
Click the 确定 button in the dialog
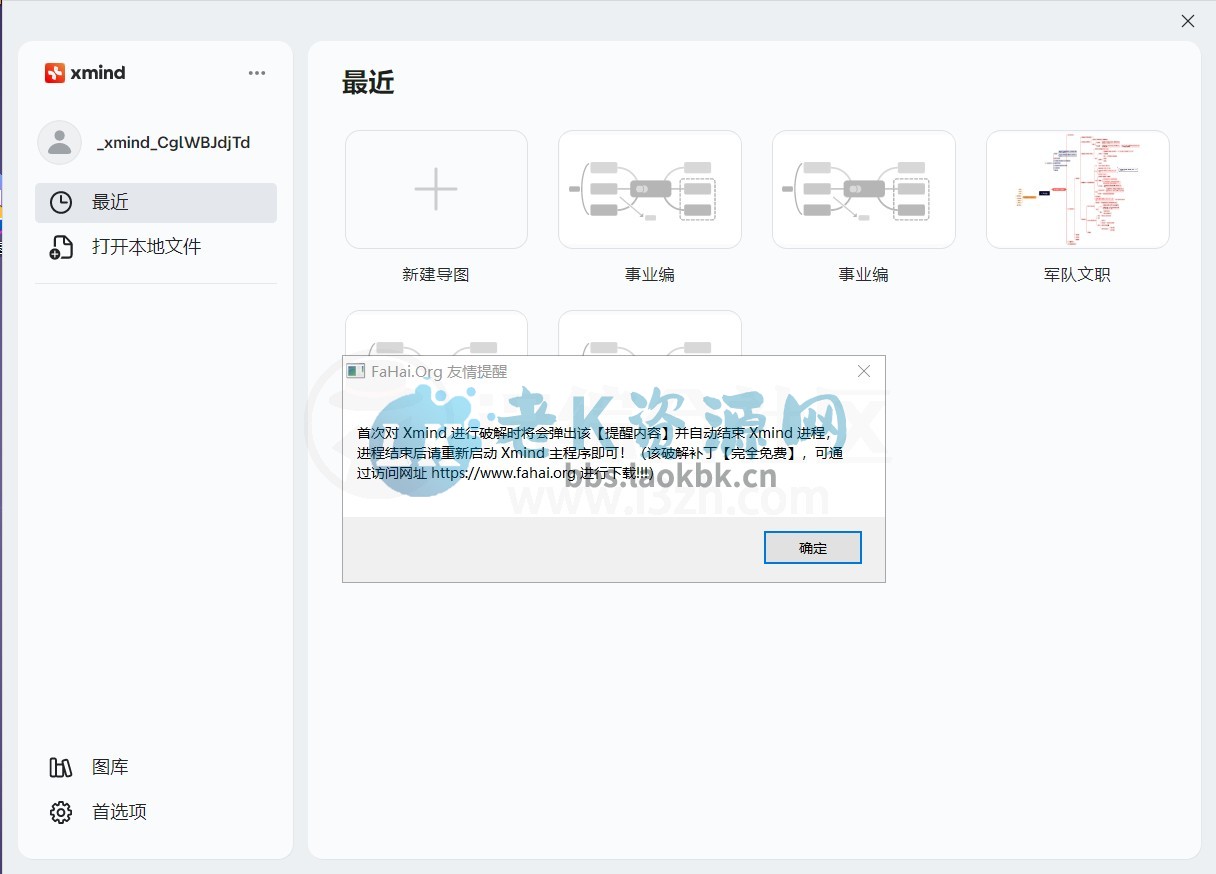point(812,547)
